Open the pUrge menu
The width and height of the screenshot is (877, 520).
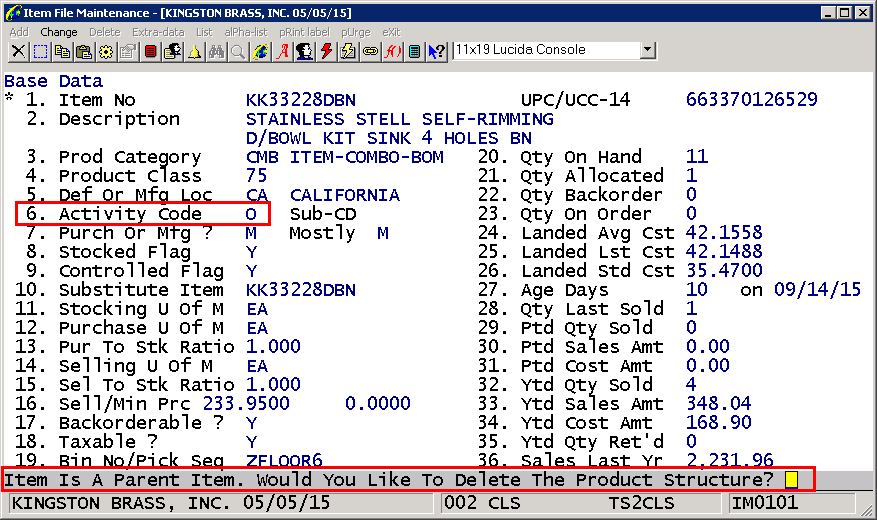[x=356, y=32]
